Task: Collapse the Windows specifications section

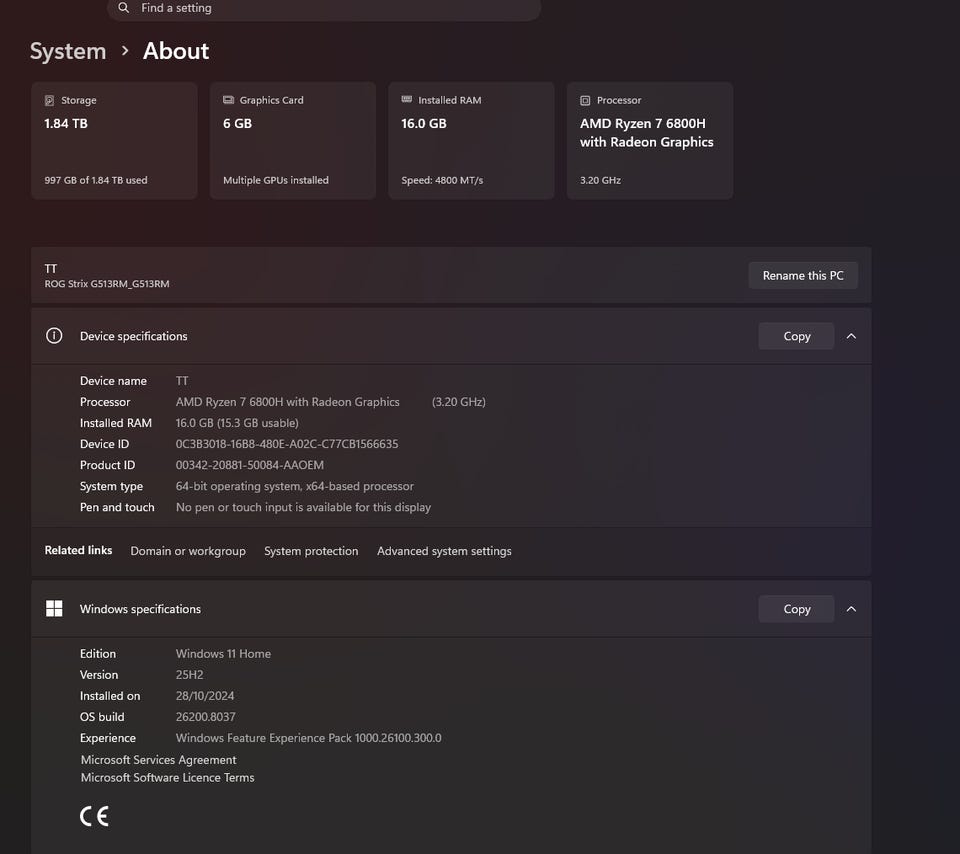Action: tap(851, 609)
